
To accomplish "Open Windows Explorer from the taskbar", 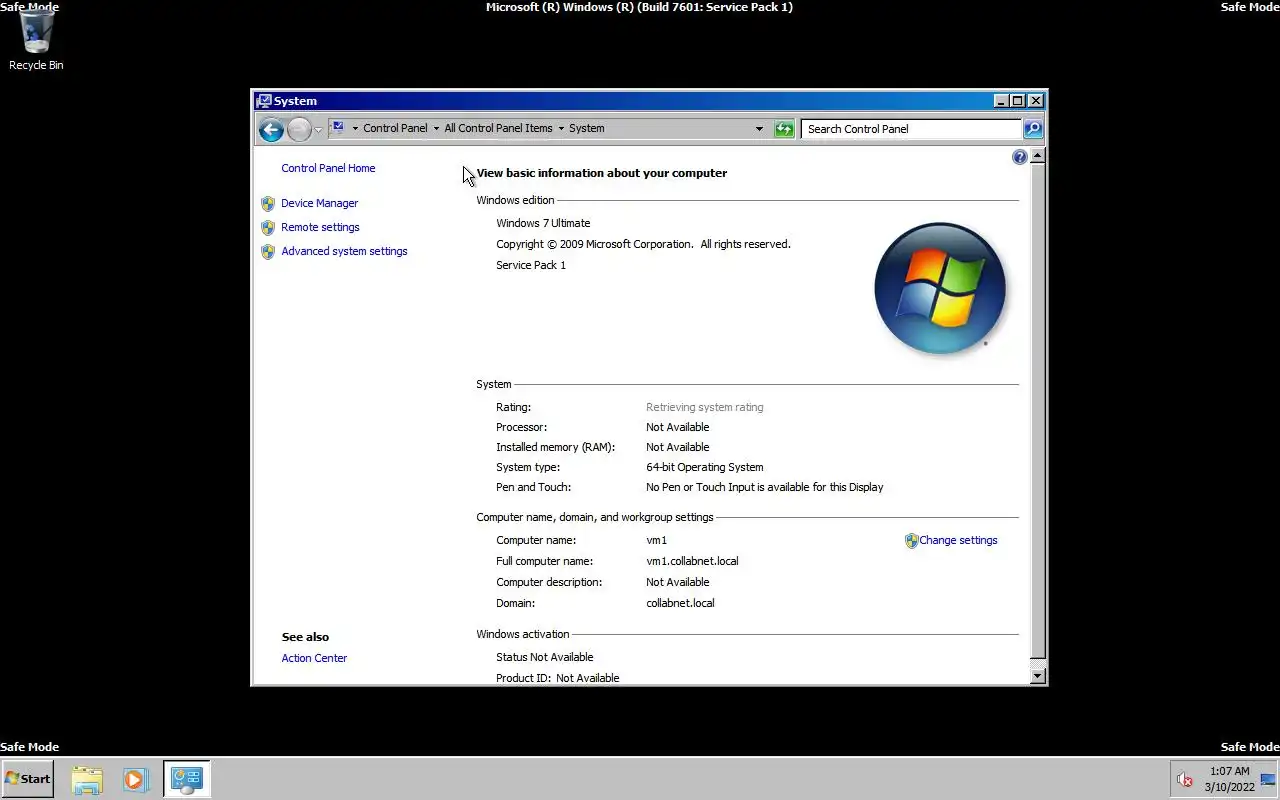I will point(87,779).
